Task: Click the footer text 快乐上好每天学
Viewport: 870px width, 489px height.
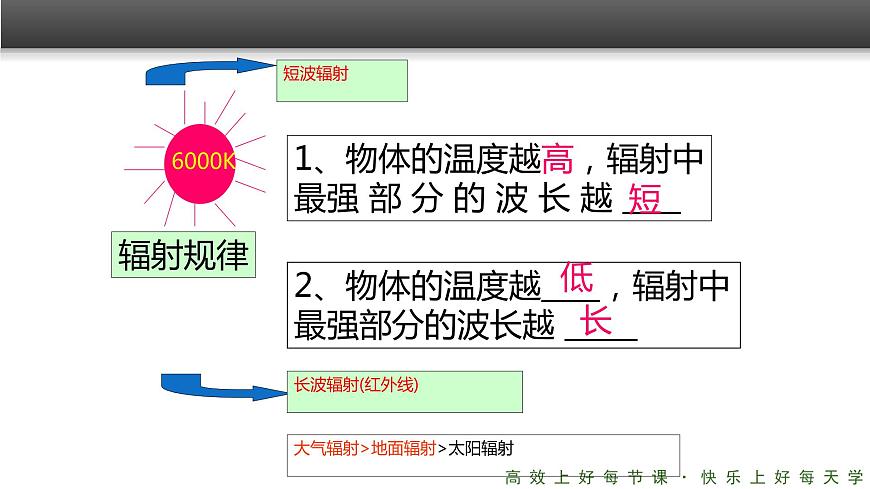Action: point(782,477)
